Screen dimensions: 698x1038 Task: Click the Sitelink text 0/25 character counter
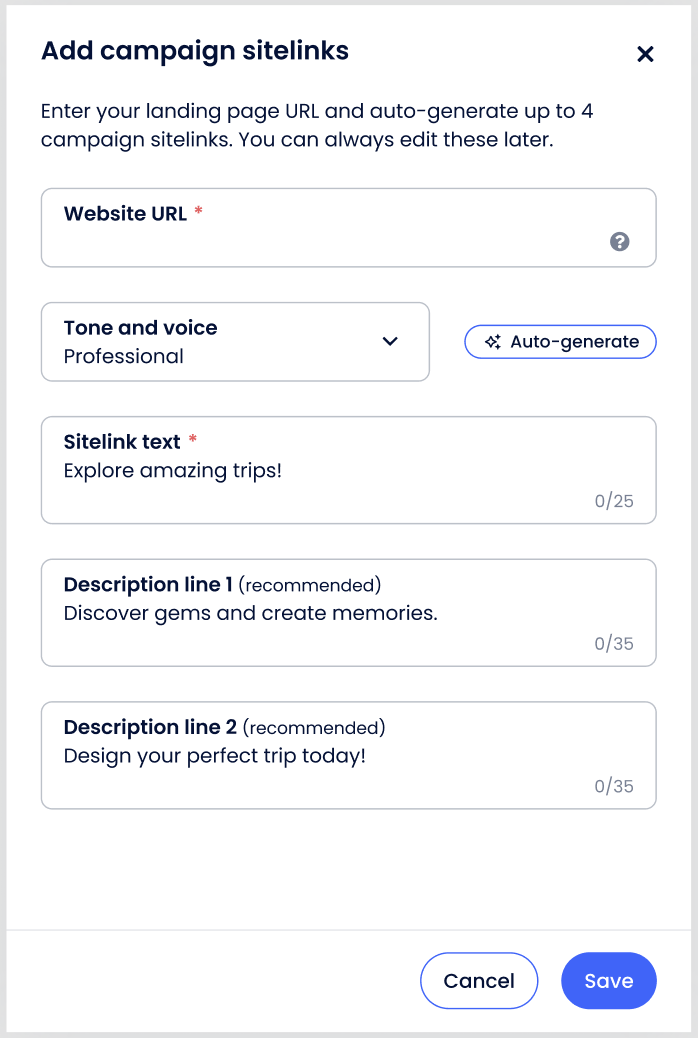point(614,501)
